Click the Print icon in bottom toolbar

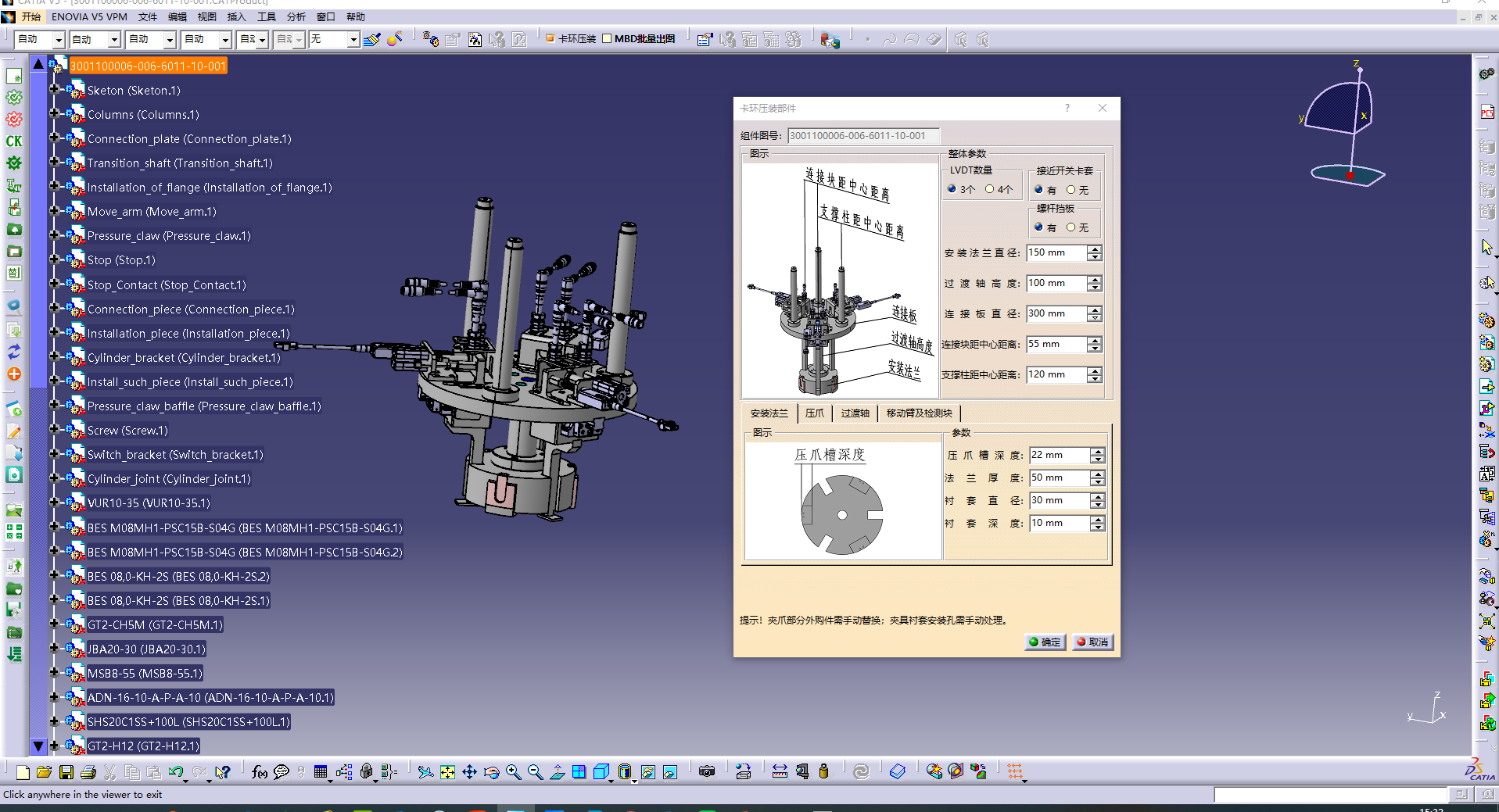click(x=88, y=772)
